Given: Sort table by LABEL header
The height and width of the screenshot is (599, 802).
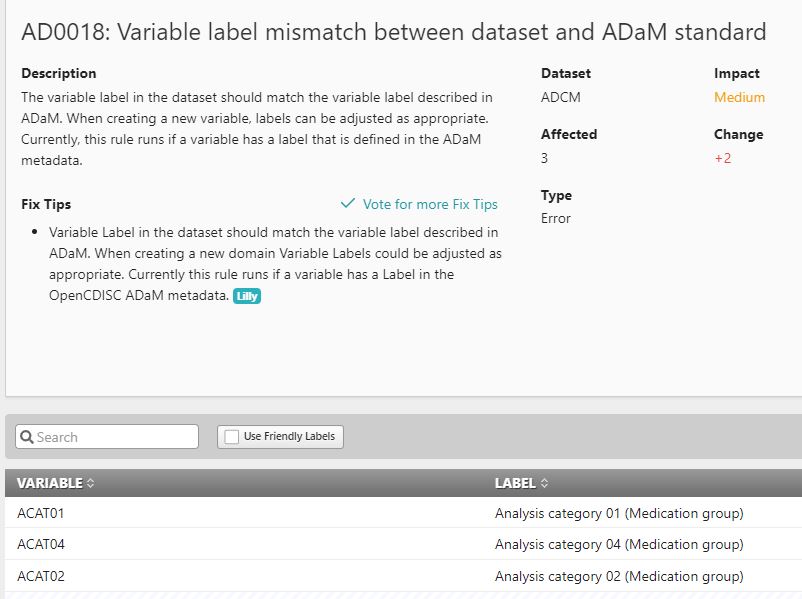Looking at the screenshot, I should coord(515,483).
